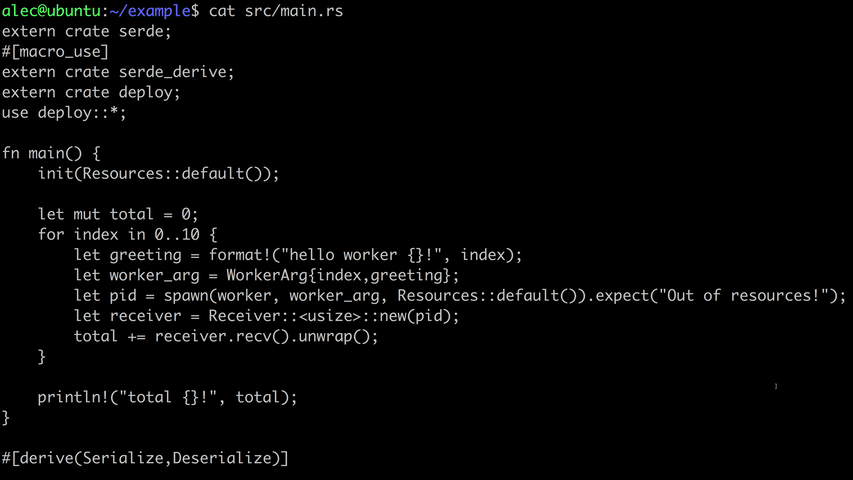Click 'init(Resources::default());' call

[x=158, y=174]
